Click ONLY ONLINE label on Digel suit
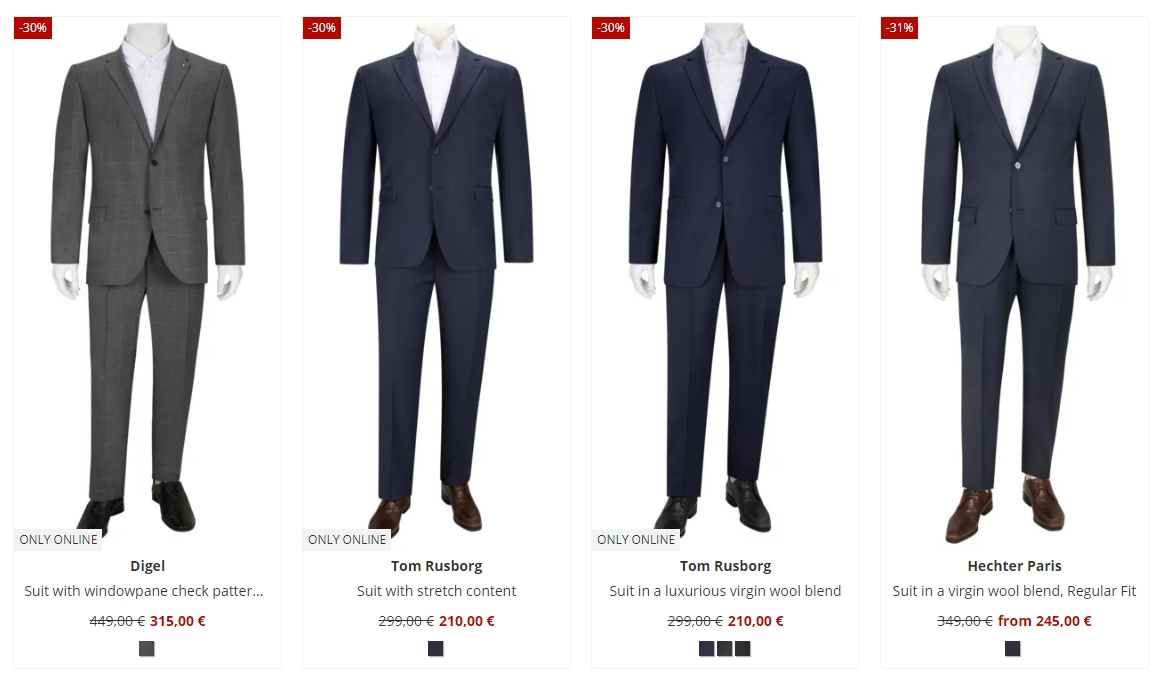1161x680 pixels. [x=58, y=540]
